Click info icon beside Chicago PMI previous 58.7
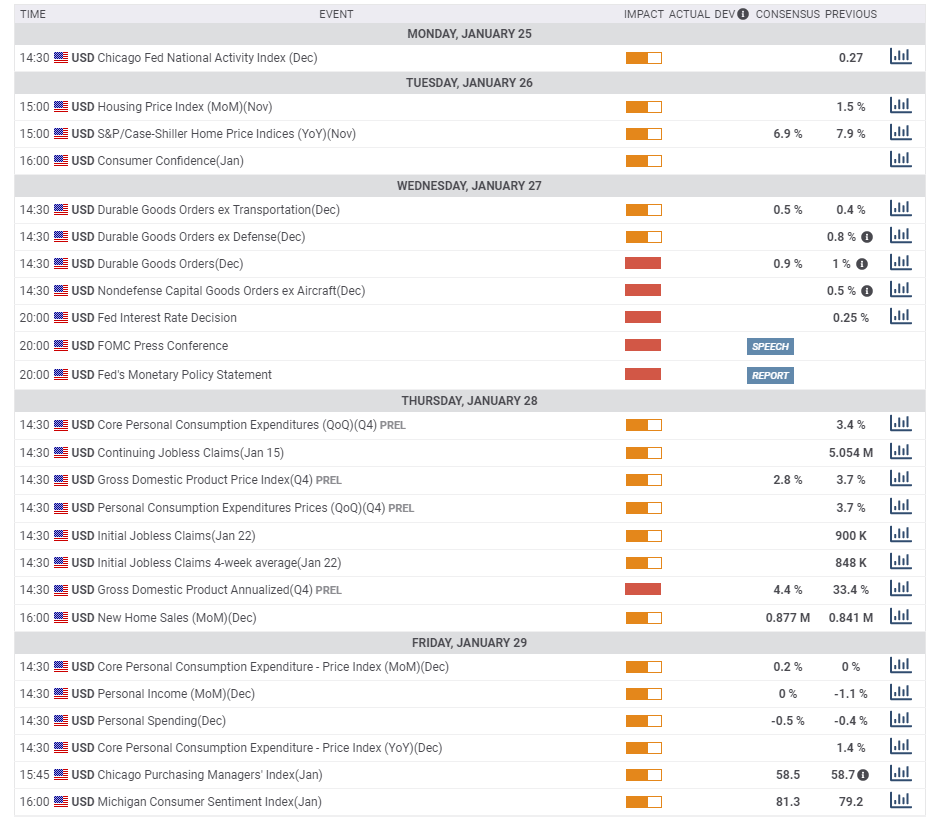This screenshot has width=931, height=817. [862, 775]
